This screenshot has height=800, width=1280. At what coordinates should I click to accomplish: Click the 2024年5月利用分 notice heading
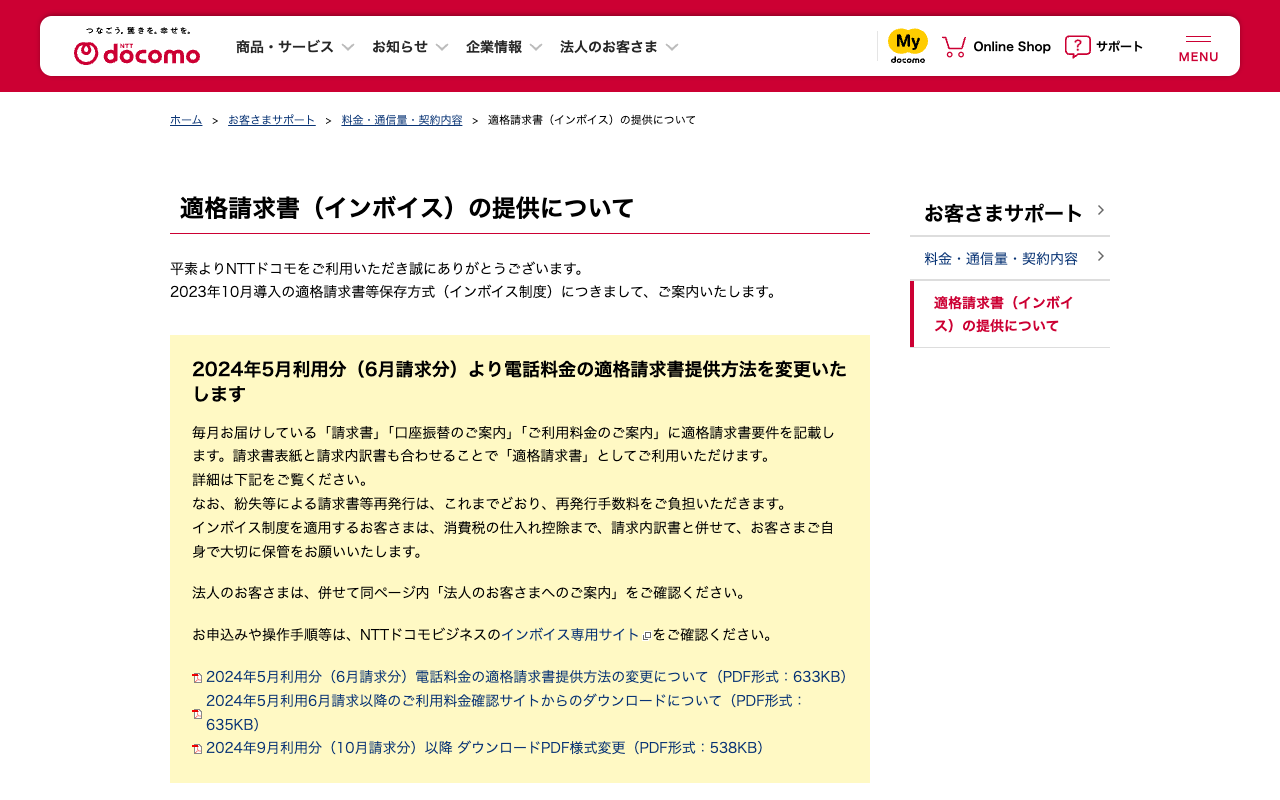pyautogui.click(x=519, y=381)
